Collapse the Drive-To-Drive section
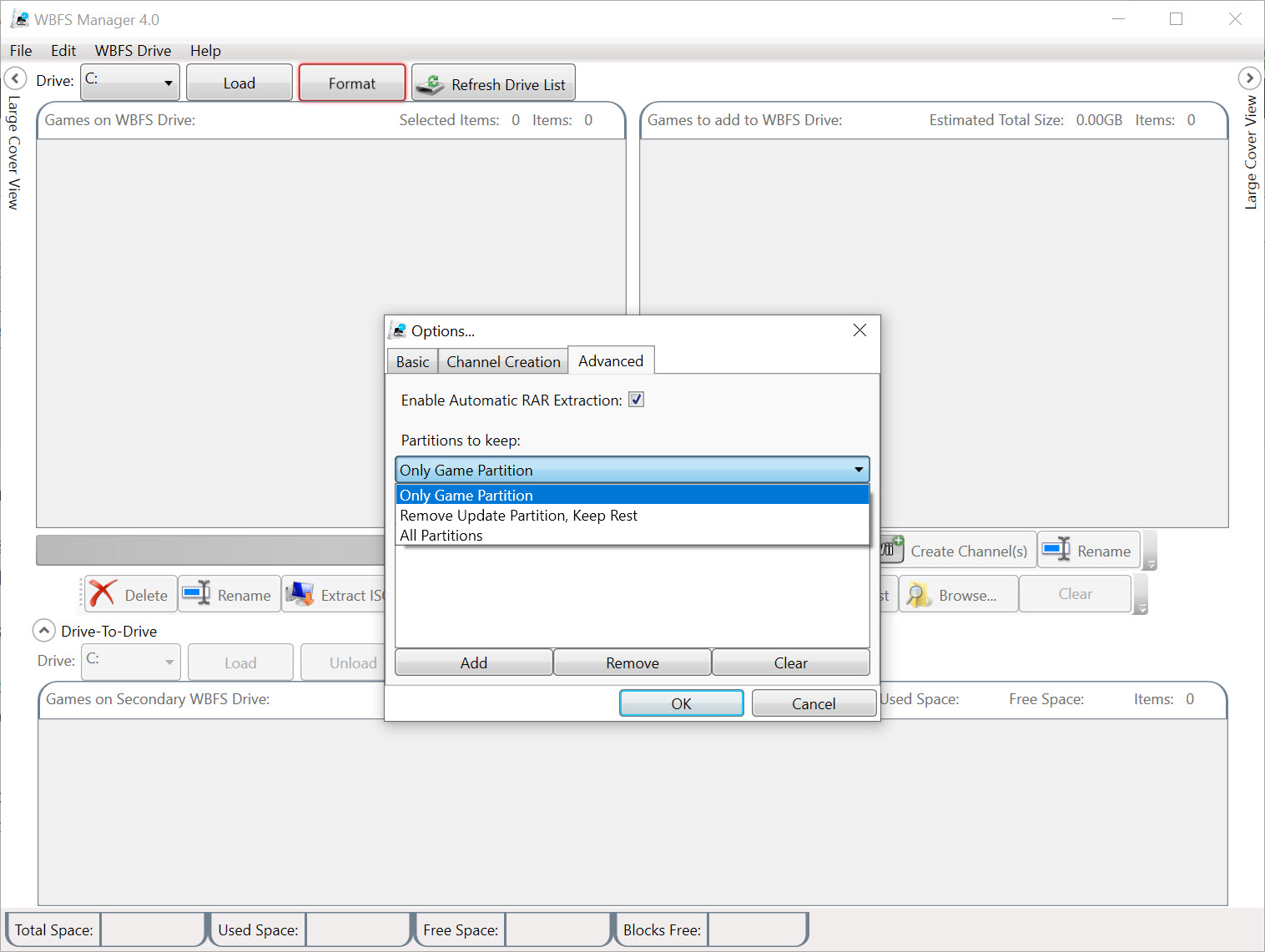This screenshot has height=952, width=1265. pyautogui.click(x=44, y=630)
